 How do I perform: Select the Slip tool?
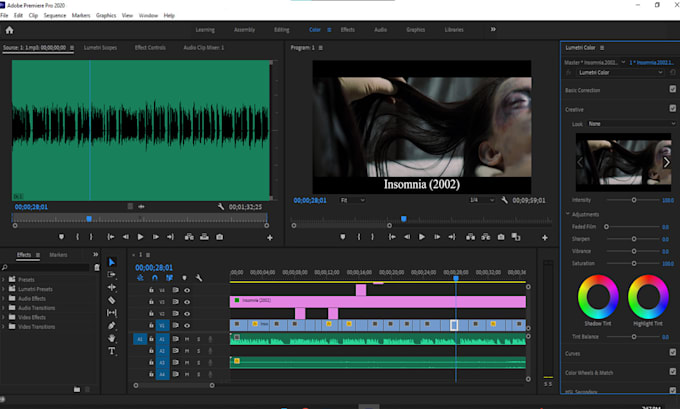(x=111, y=313)
